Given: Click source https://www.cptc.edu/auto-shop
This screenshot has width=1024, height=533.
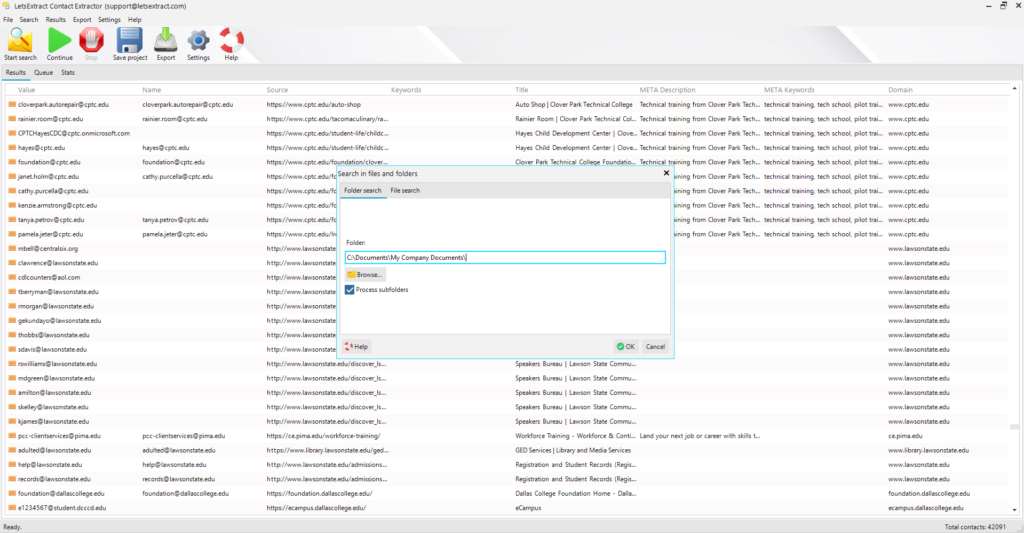Looking at the screenshot, I should 313,105.
